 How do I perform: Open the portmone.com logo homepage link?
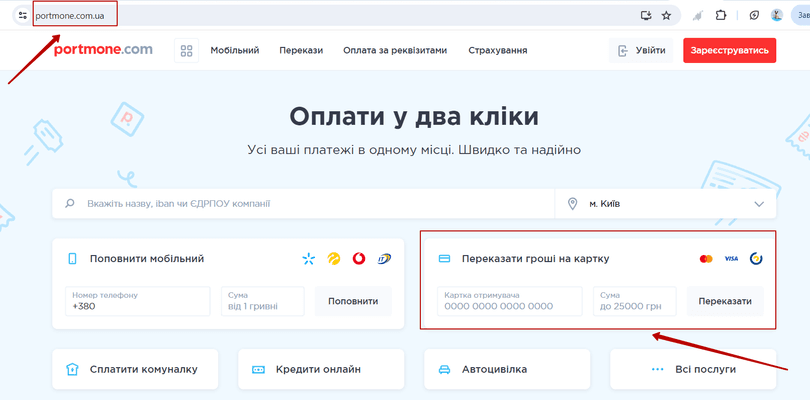[x=103, y=50]
